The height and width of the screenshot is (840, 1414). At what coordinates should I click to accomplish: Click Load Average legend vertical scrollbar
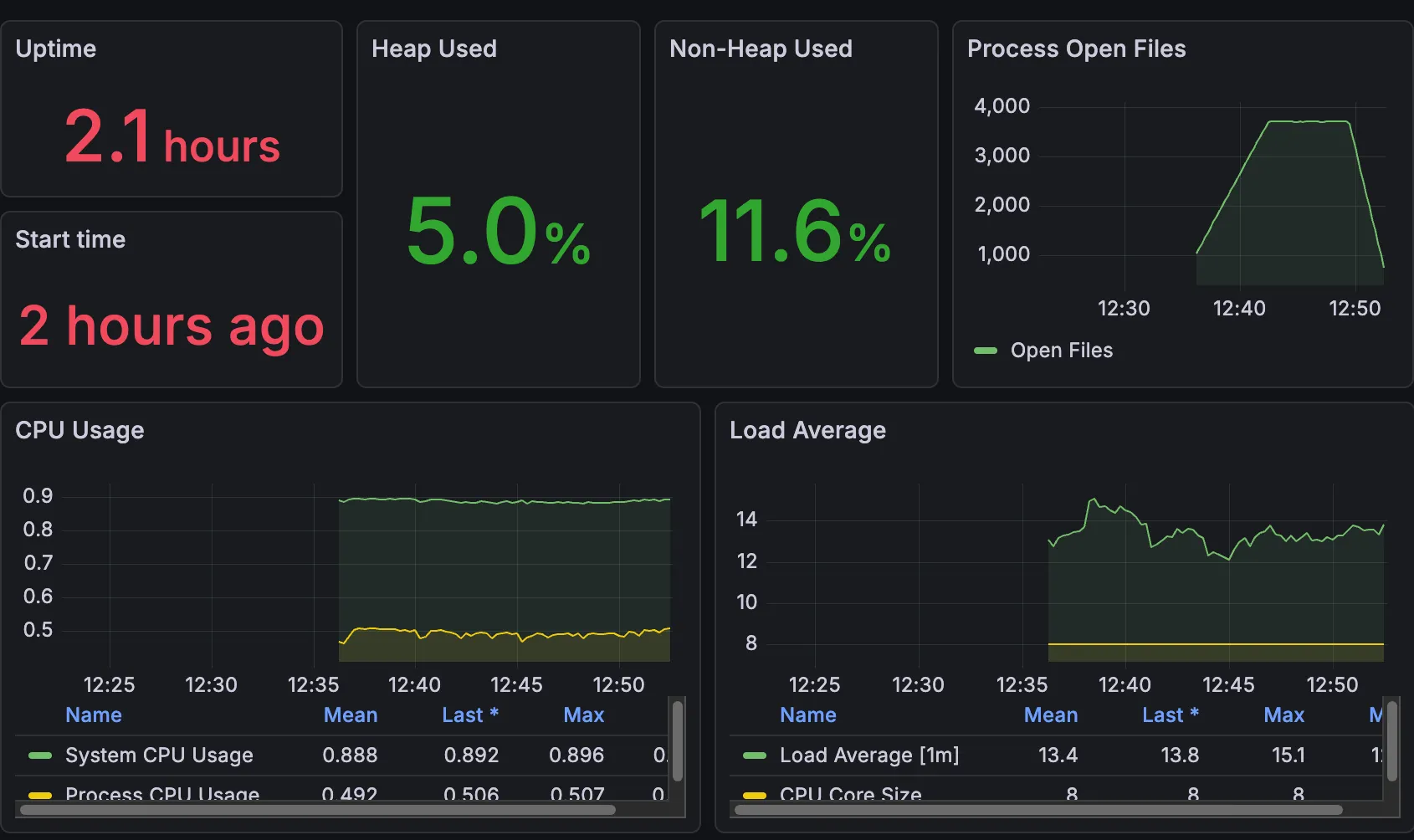point(1392,741)
